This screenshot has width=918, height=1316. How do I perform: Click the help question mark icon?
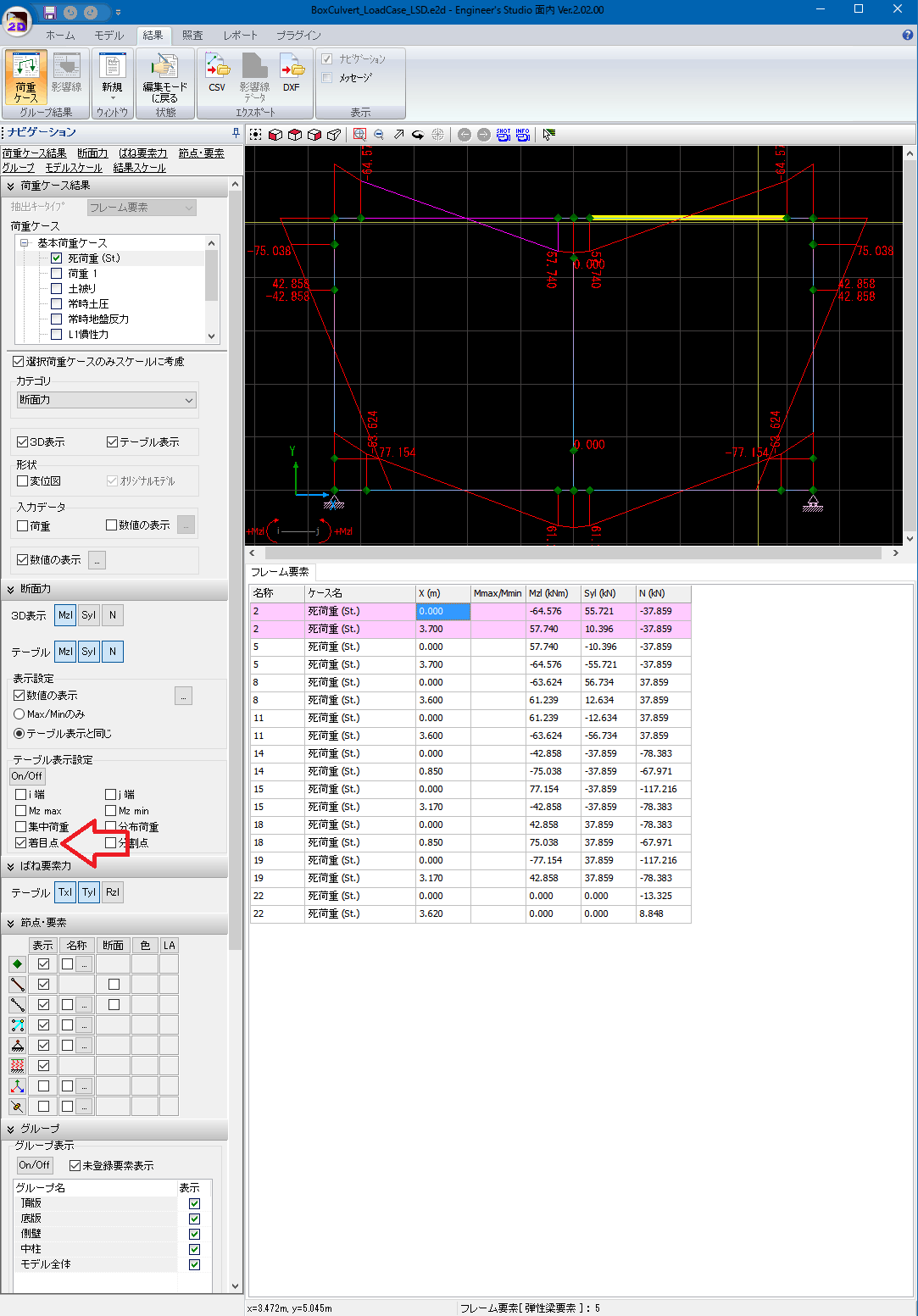coord(908,36)
